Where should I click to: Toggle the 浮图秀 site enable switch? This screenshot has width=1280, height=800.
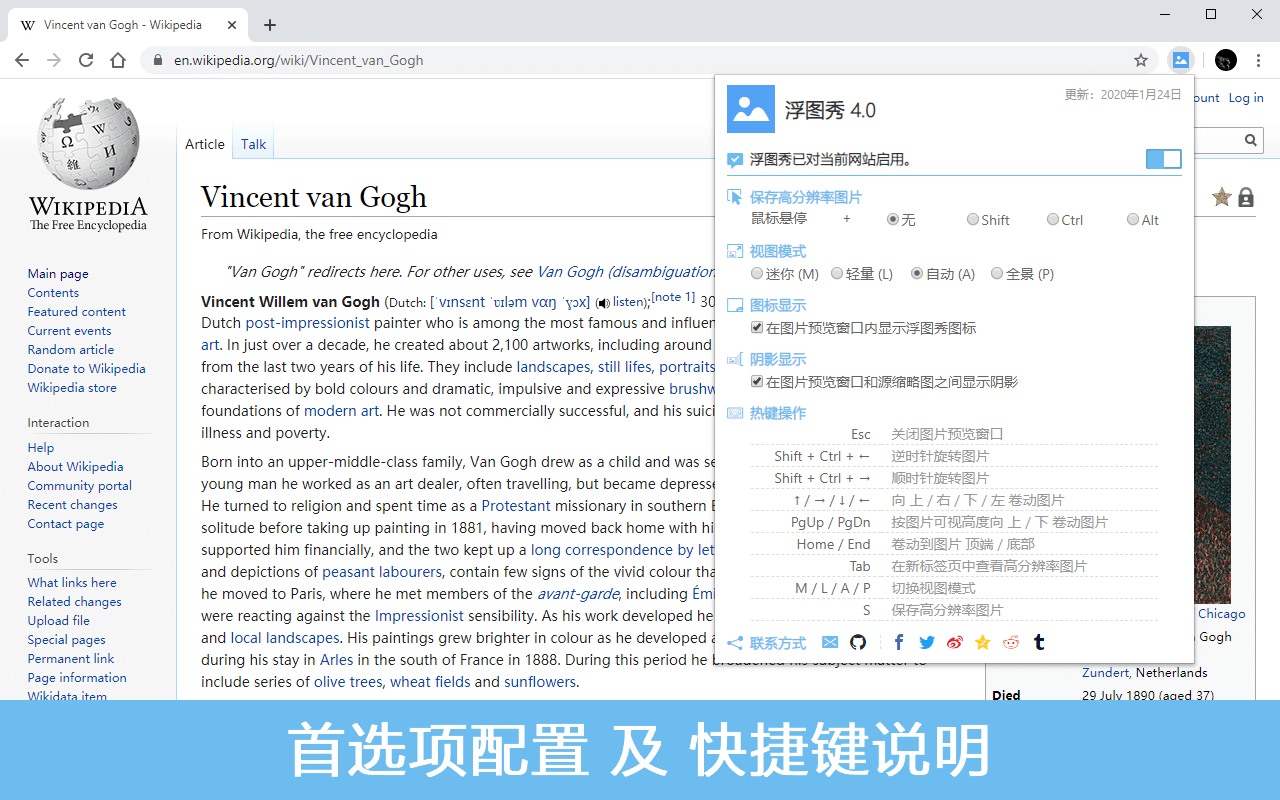click(1163, 159)
